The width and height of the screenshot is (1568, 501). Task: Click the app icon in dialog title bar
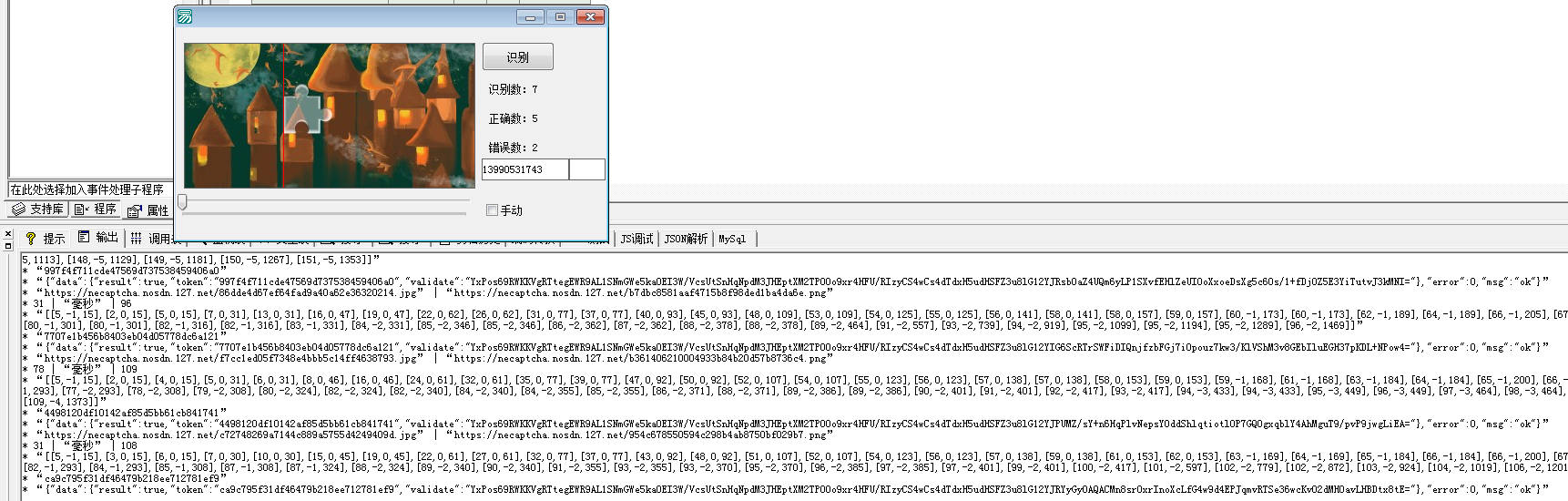185,16
